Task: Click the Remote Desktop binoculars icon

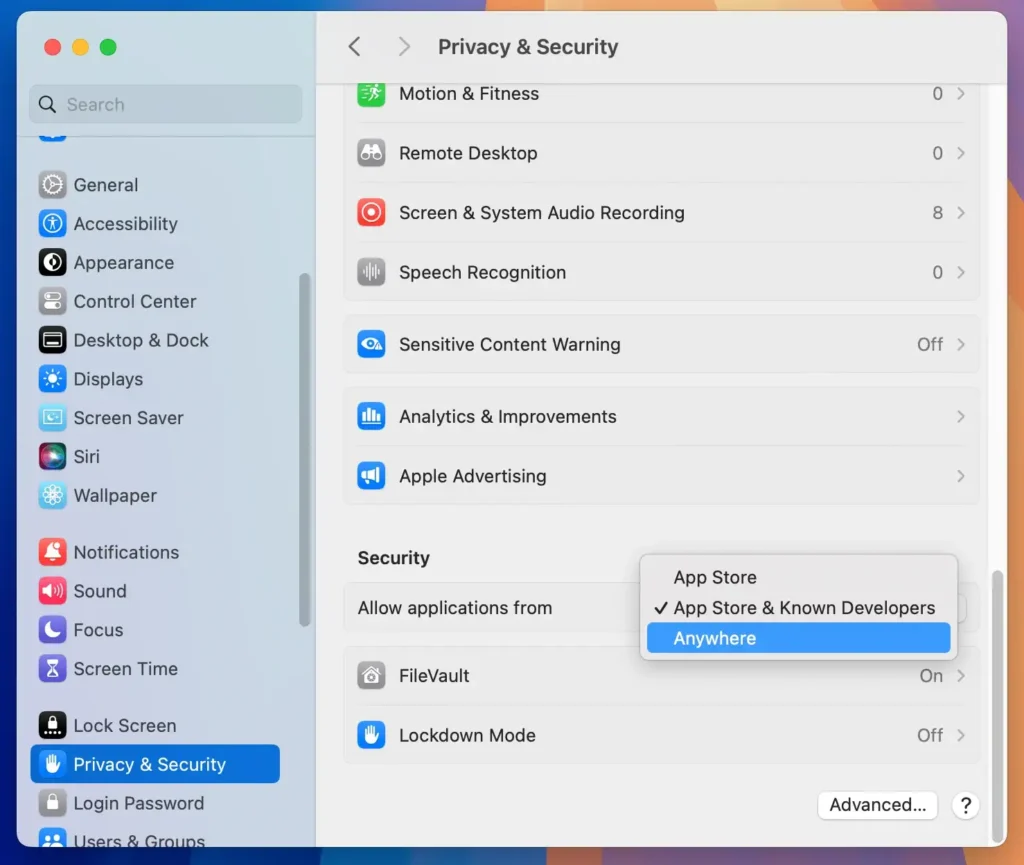Action: point(371,153)
